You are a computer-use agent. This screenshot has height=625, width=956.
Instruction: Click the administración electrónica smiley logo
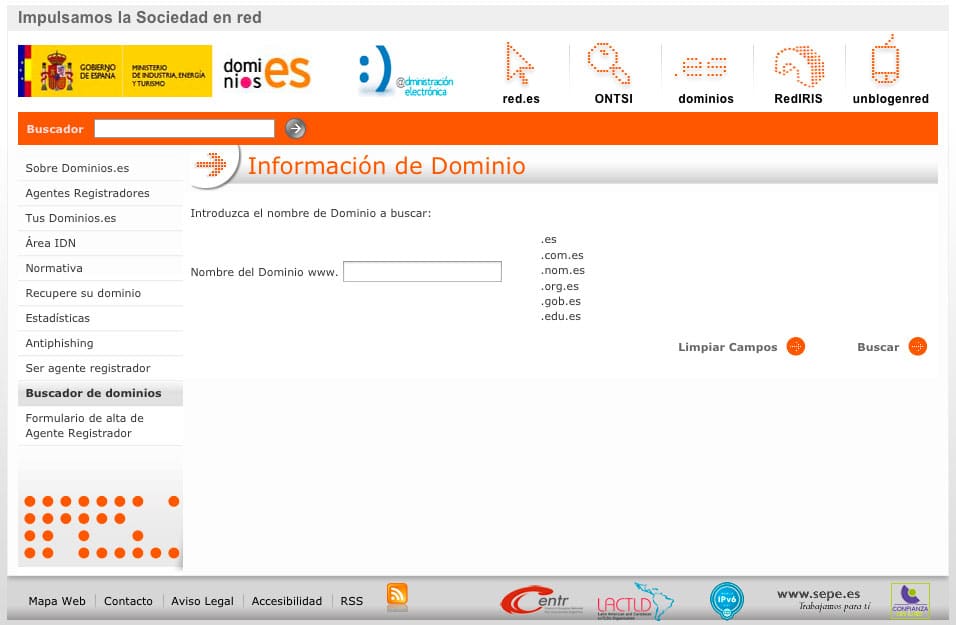click(405, 71)
